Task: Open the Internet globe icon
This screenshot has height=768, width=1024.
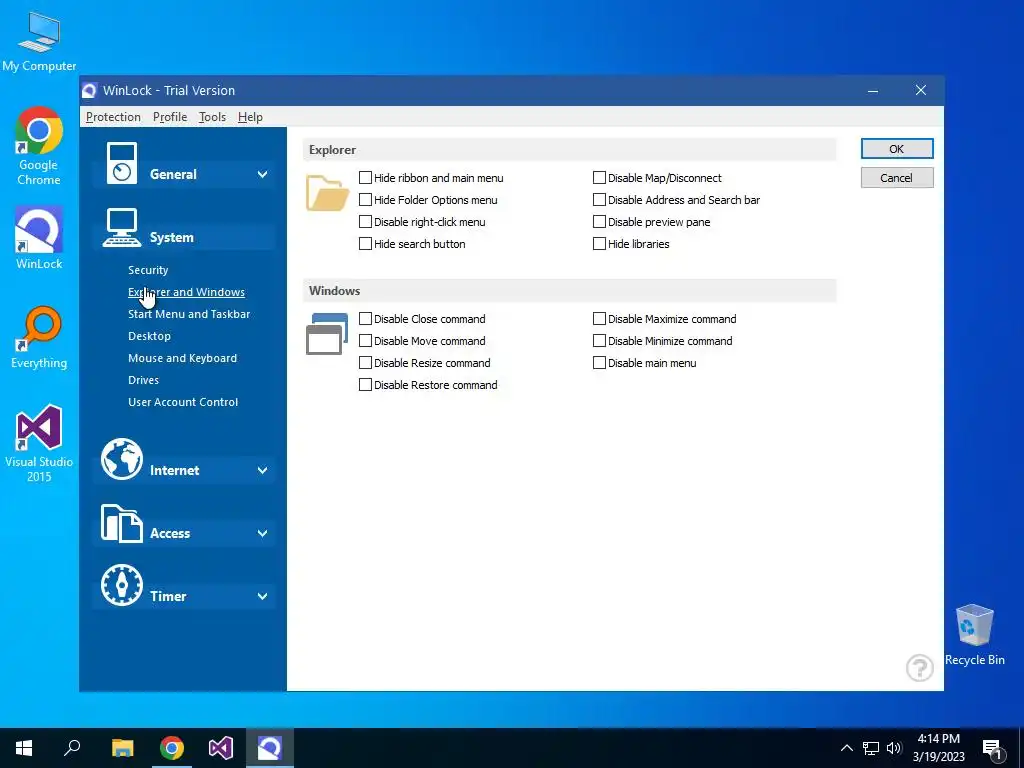Action: click(121, 459)
